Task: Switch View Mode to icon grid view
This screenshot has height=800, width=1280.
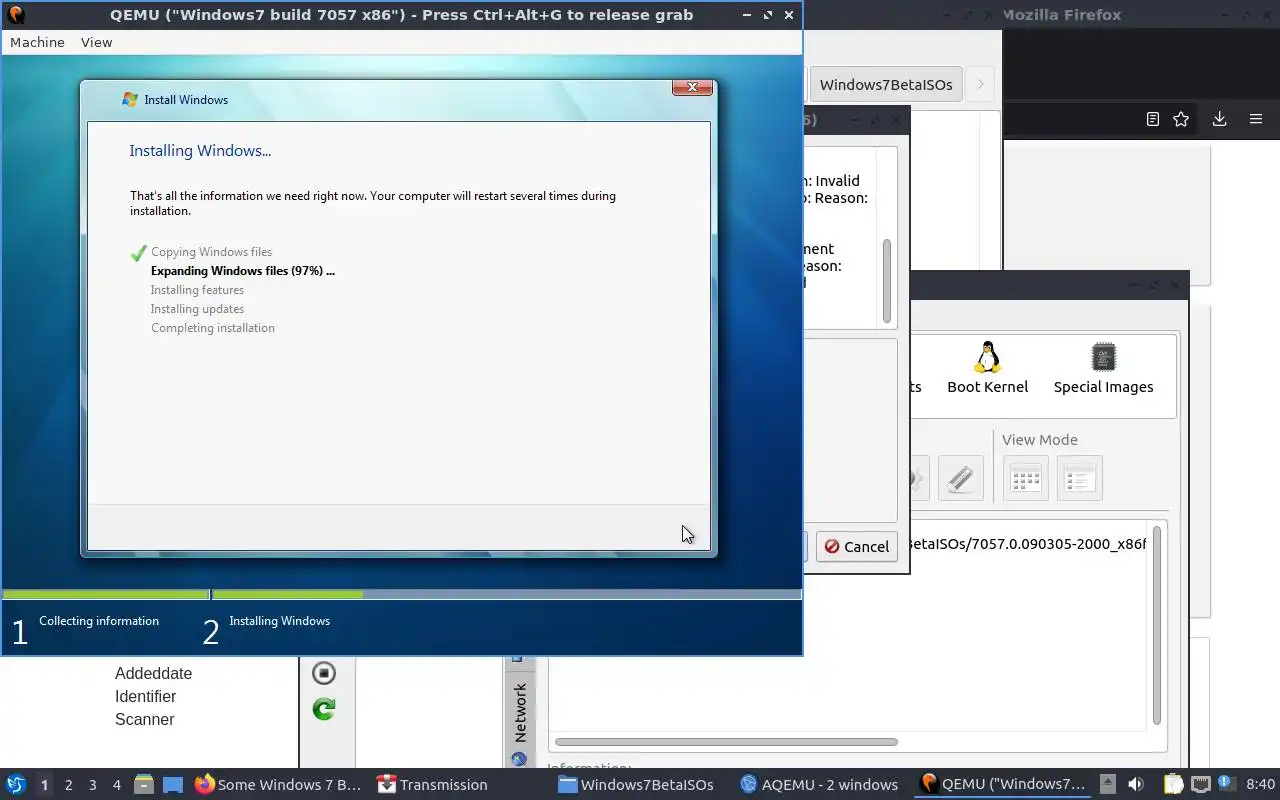Action: coord(1026,478)
